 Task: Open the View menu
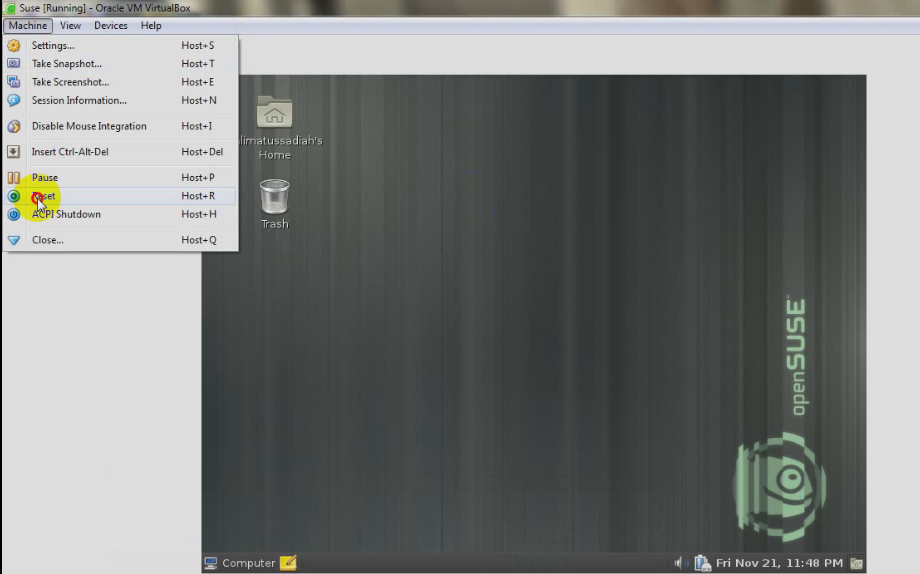point(70,26)
